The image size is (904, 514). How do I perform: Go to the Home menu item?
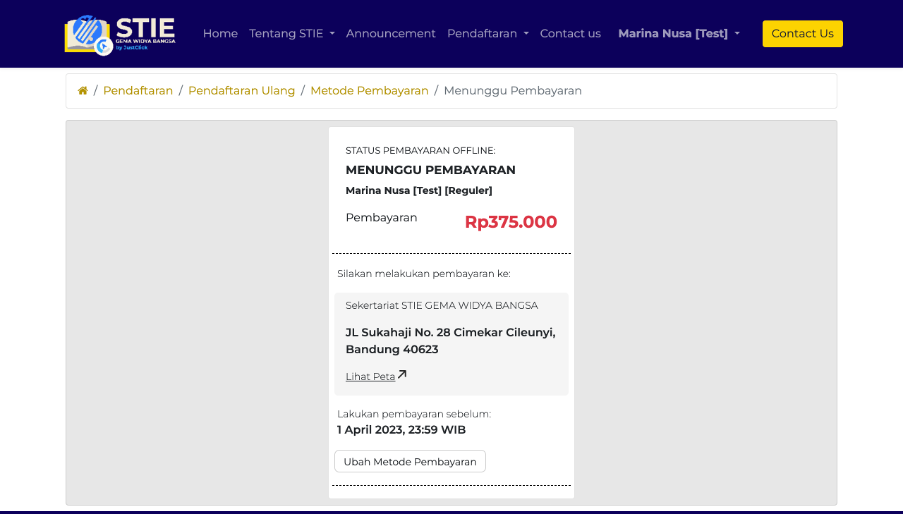[x=220, y=34]
